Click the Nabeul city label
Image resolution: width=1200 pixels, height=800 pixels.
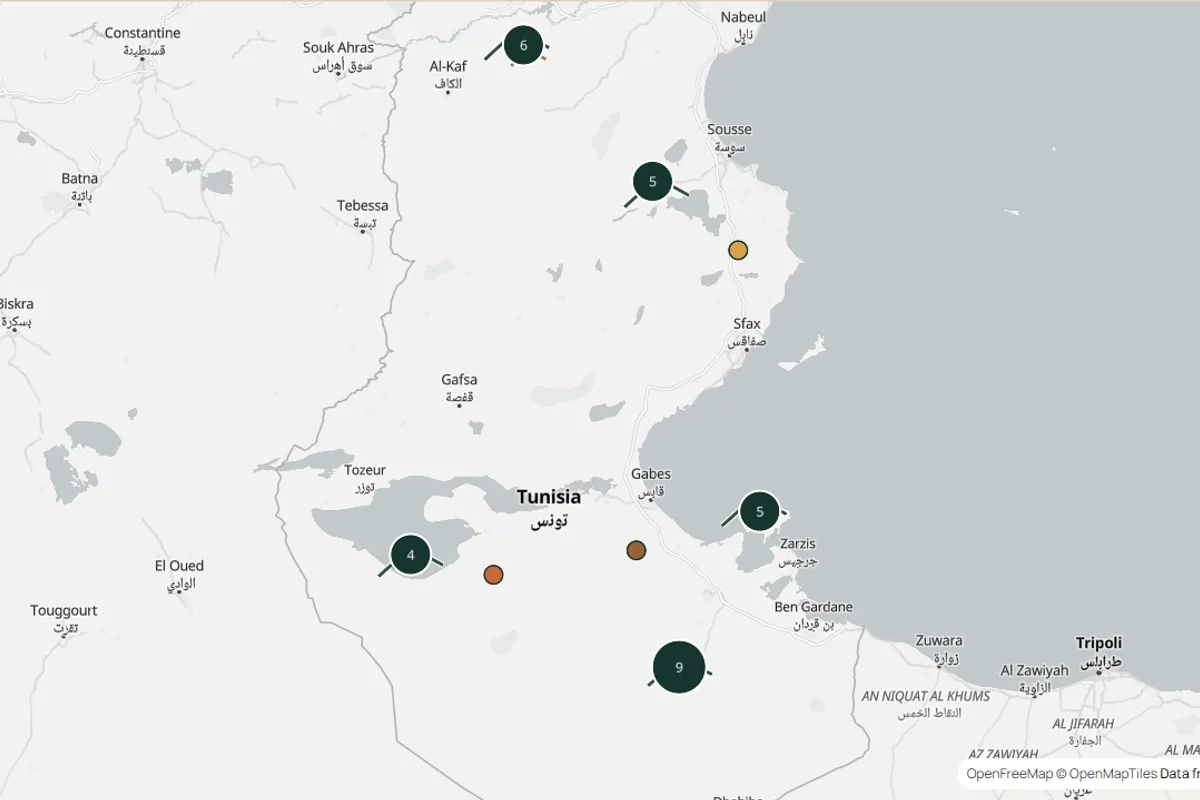coord(744,26)
